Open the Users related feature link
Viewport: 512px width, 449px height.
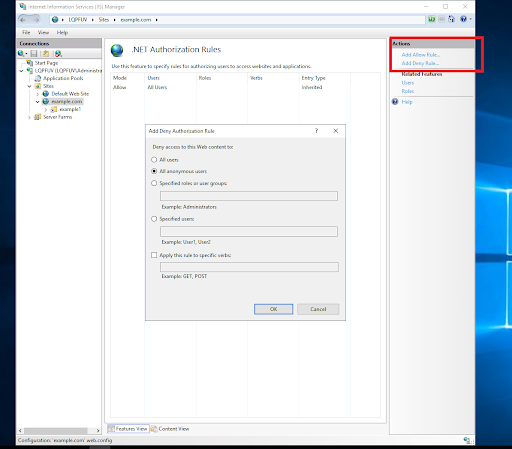pyautogui.click(x=408, y=83)
